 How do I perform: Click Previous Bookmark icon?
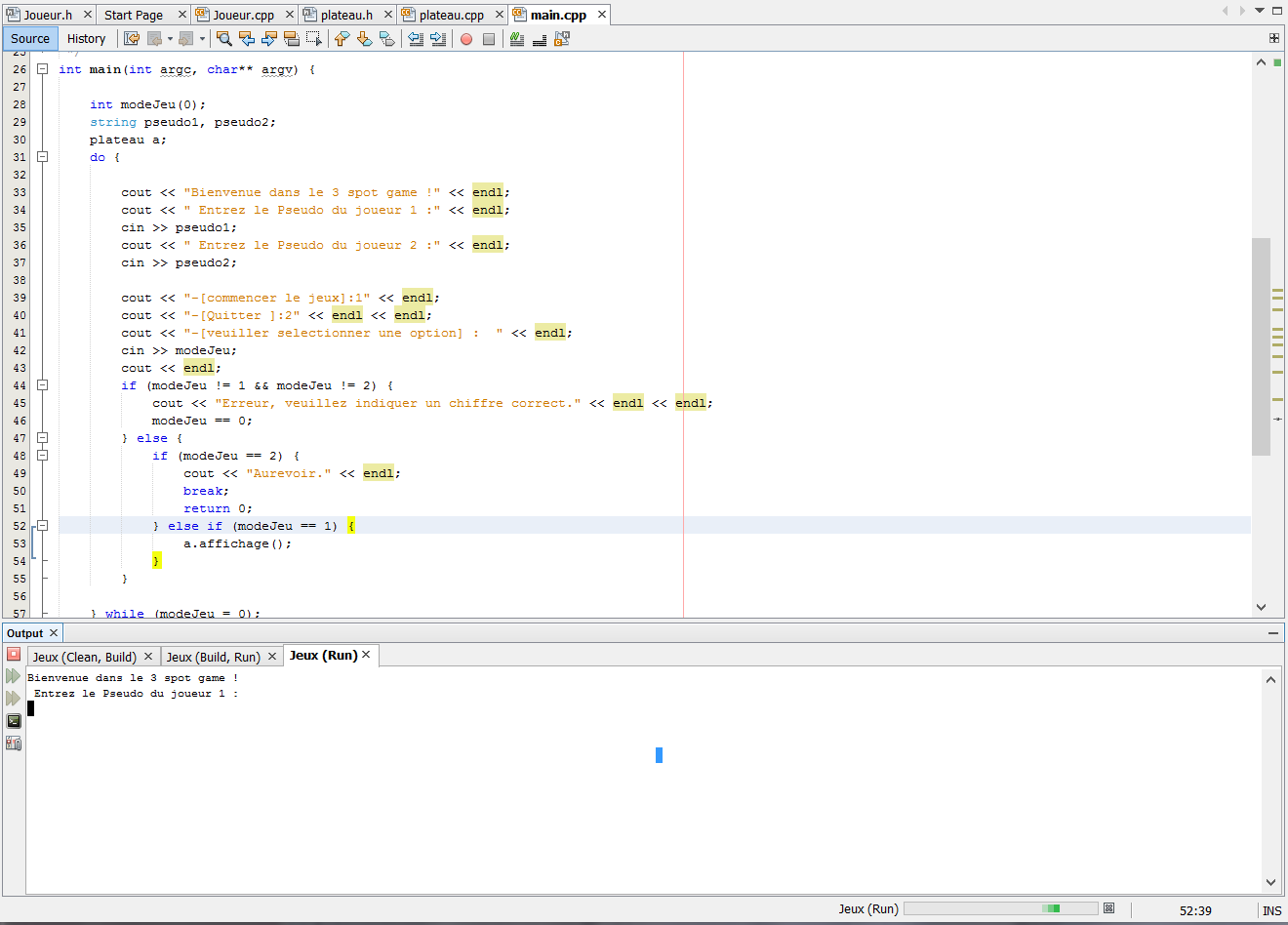click(342, 39)
